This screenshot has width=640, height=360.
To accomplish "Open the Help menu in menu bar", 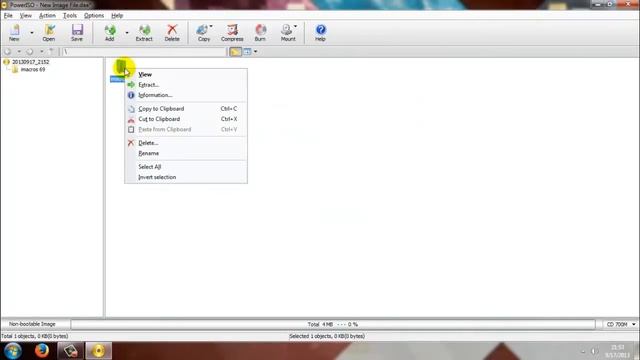I will 117,16.
